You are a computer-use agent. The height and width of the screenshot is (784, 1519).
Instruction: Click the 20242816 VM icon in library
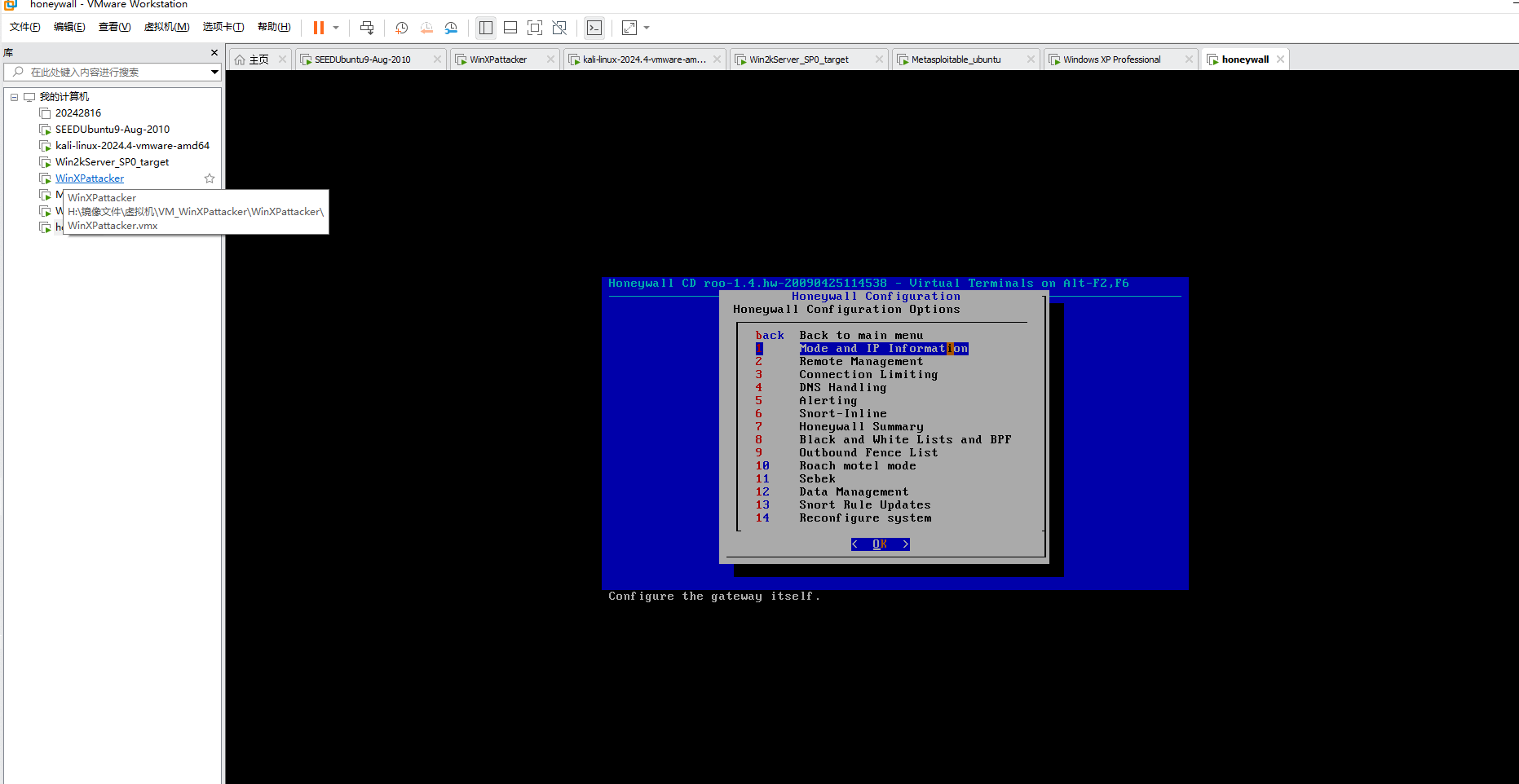pos(46,113)
